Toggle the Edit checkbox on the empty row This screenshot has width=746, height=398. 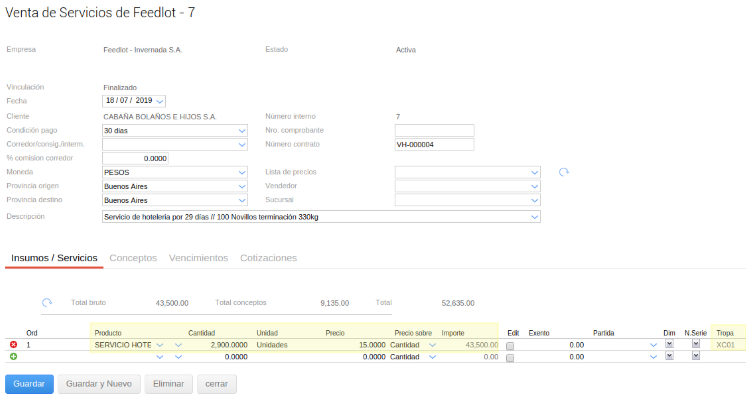510,358
